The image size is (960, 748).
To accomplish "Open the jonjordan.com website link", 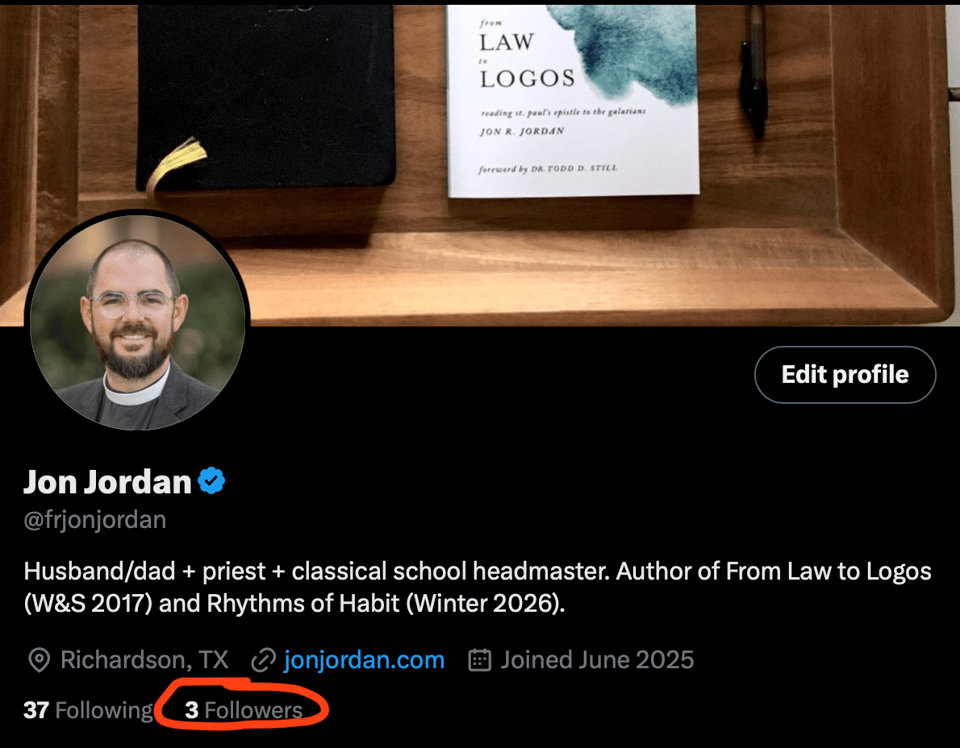I will click(364, 660).
